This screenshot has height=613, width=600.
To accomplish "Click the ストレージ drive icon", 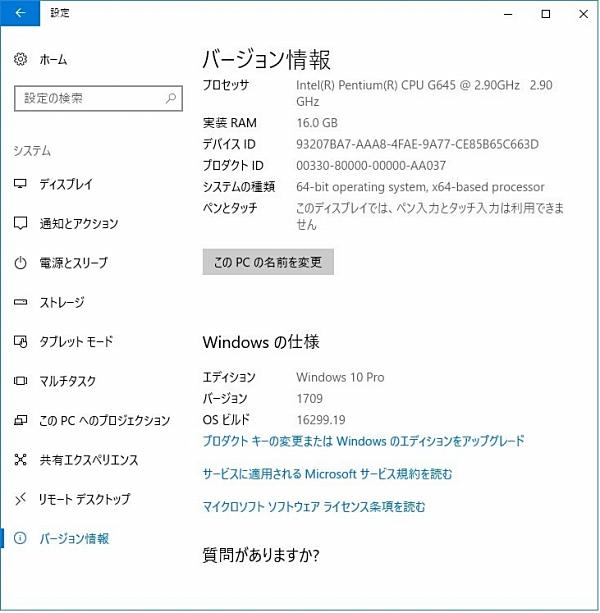I will tap(21, 302).
